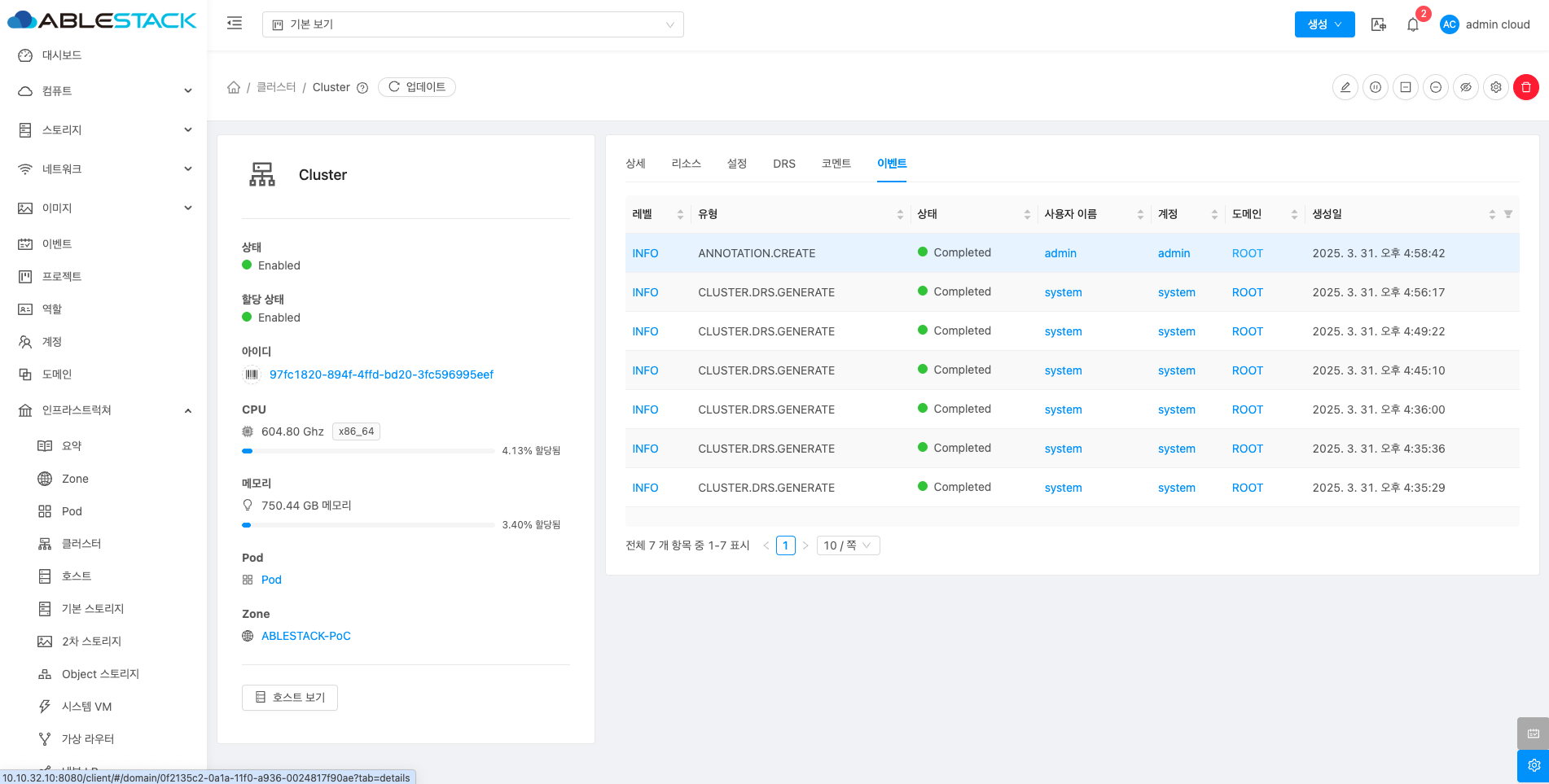
Task: Toggle the sidebar collapse button
Action: [235, 24]
